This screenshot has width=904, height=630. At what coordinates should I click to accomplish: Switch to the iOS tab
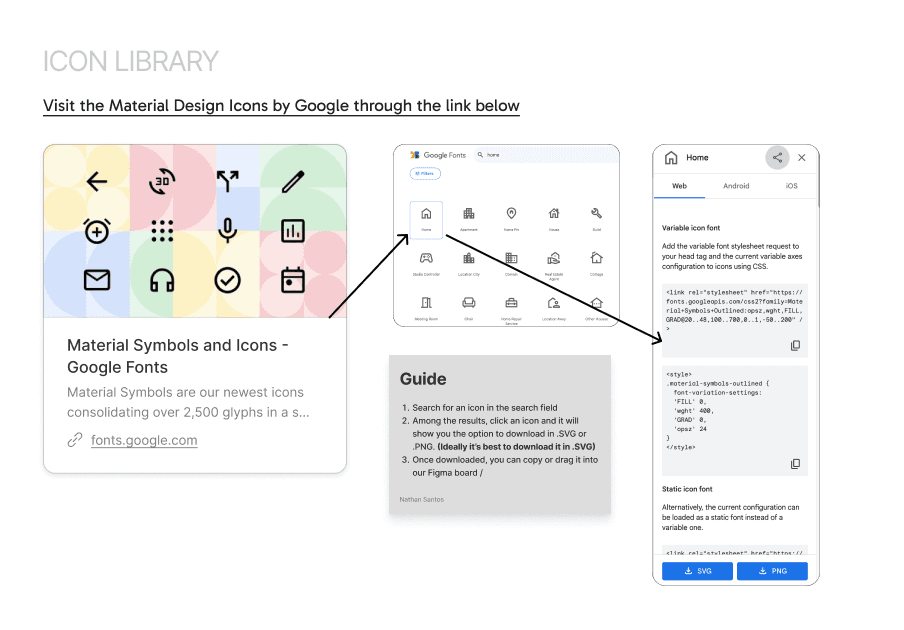click(x=791, y=186)
